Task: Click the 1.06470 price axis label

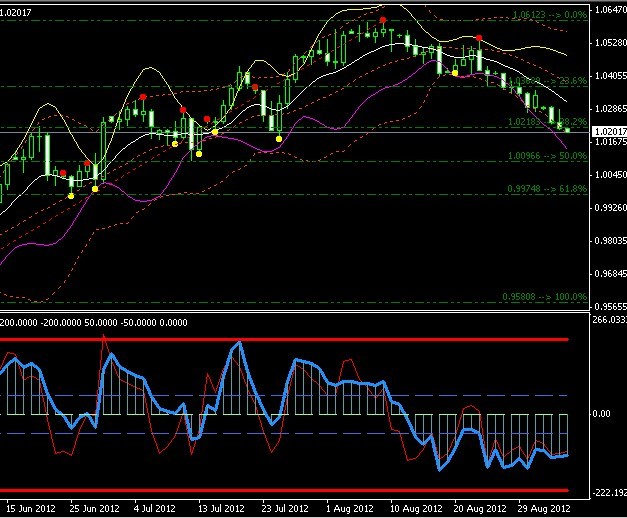Action: click(611, 10)
